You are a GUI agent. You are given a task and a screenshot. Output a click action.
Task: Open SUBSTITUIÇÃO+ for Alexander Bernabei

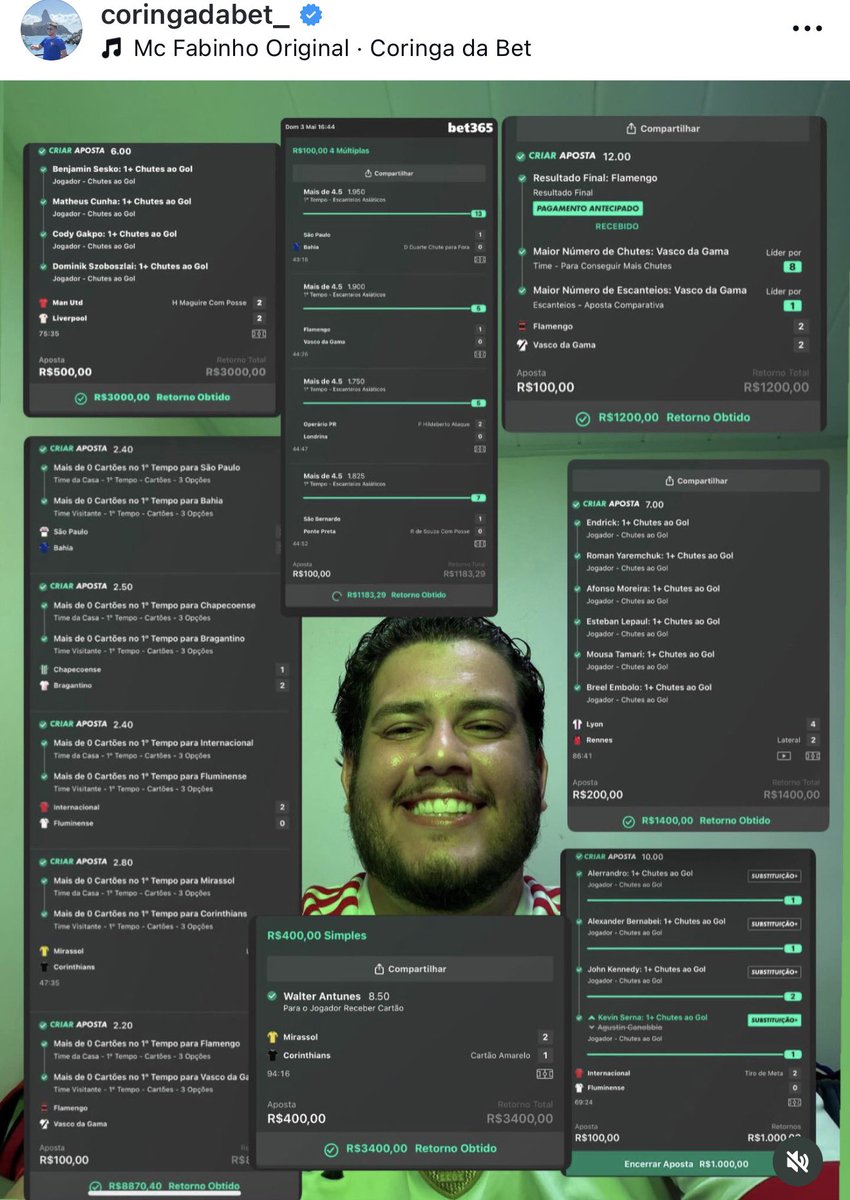point(775,924)
